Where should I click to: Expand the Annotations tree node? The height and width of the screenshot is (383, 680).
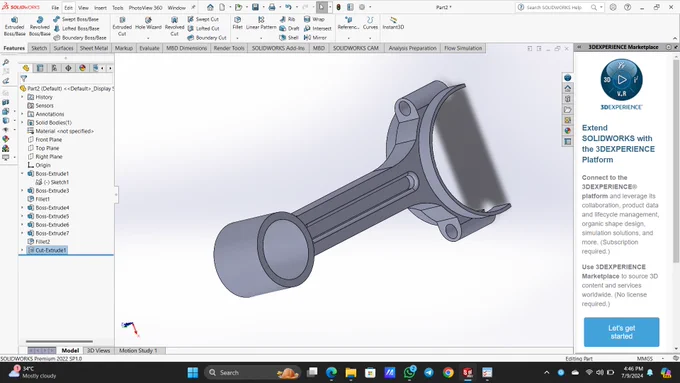pyautogui.click(x=23, y=114)
